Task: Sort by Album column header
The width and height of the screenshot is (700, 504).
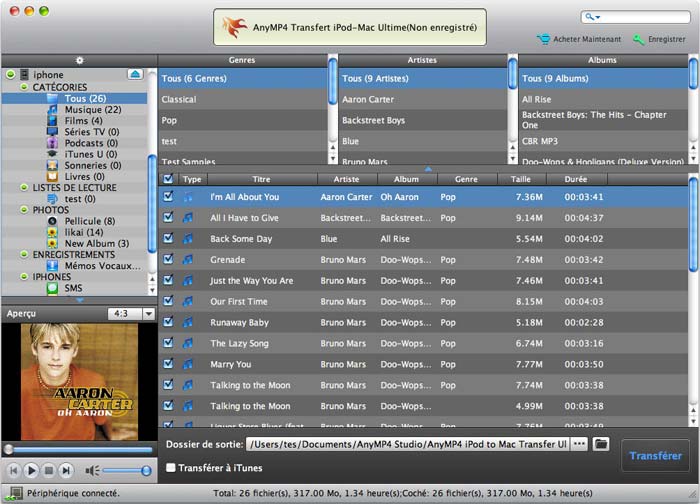Action: click(x=406, y=179)
